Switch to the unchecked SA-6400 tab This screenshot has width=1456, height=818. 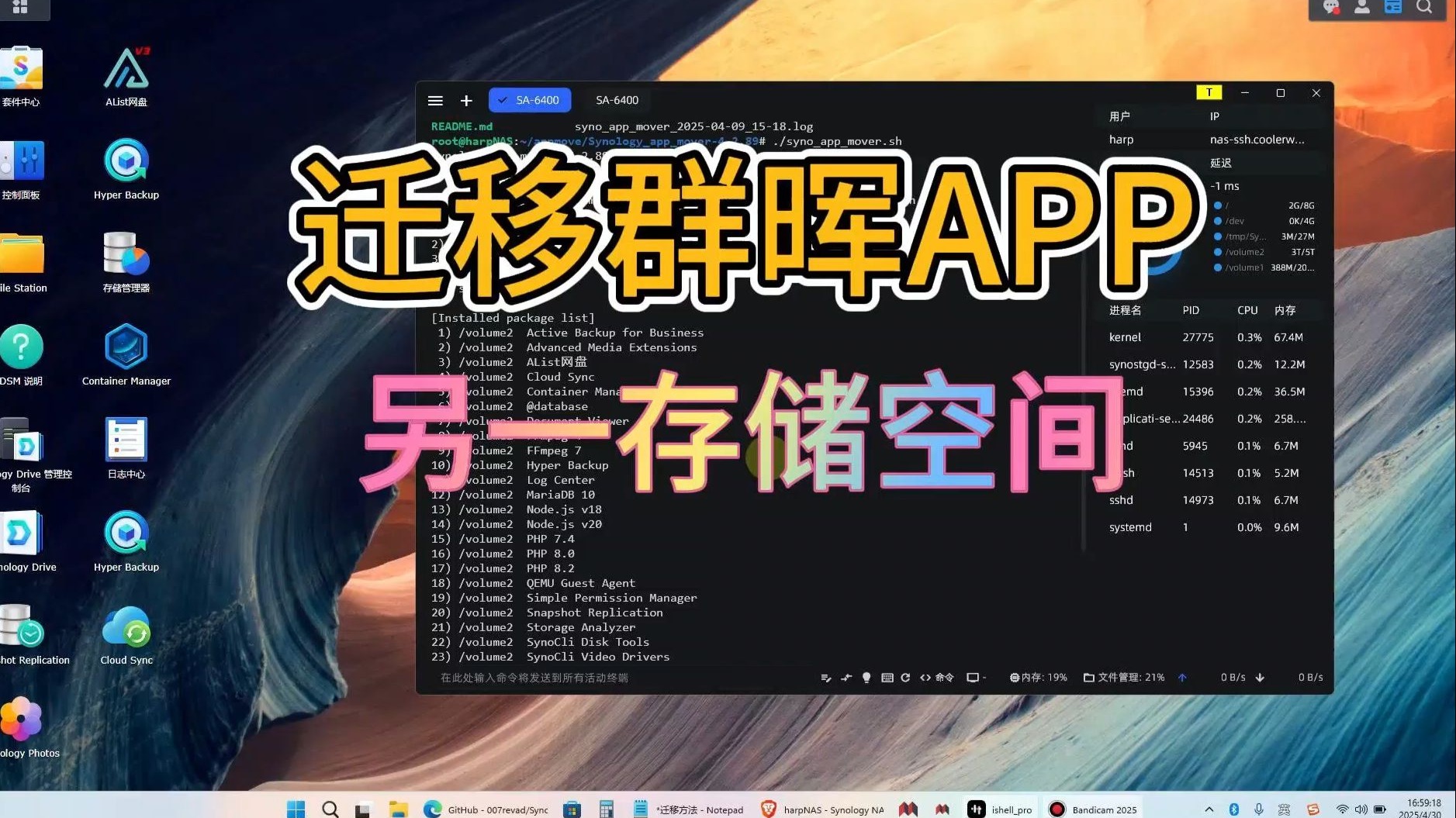(x=617, y=100)
